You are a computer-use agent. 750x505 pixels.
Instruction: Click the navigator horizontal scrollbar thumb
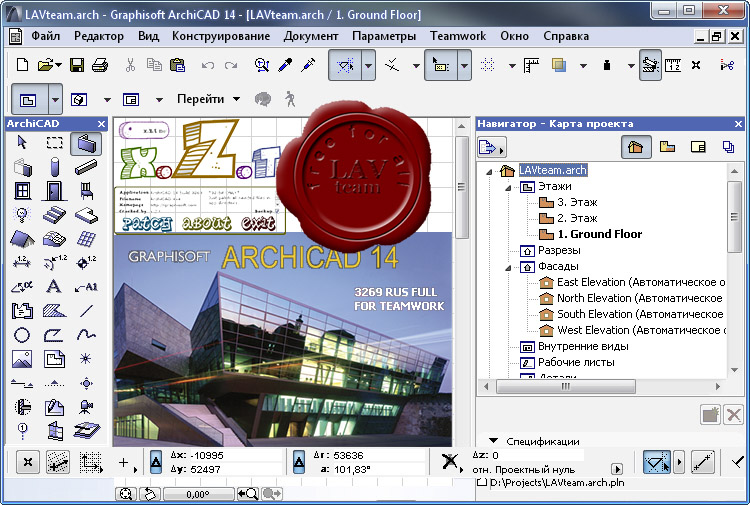[566, 386]
